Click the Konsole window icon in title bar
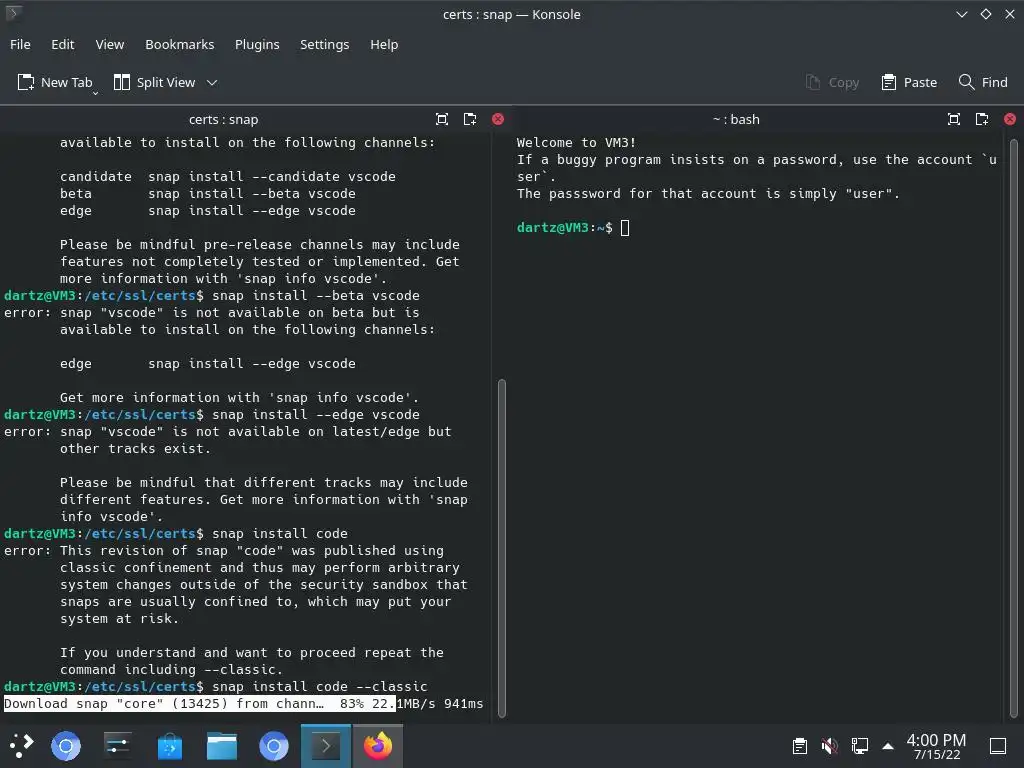Screen dimensions: 1024x768 coord(13,13)
